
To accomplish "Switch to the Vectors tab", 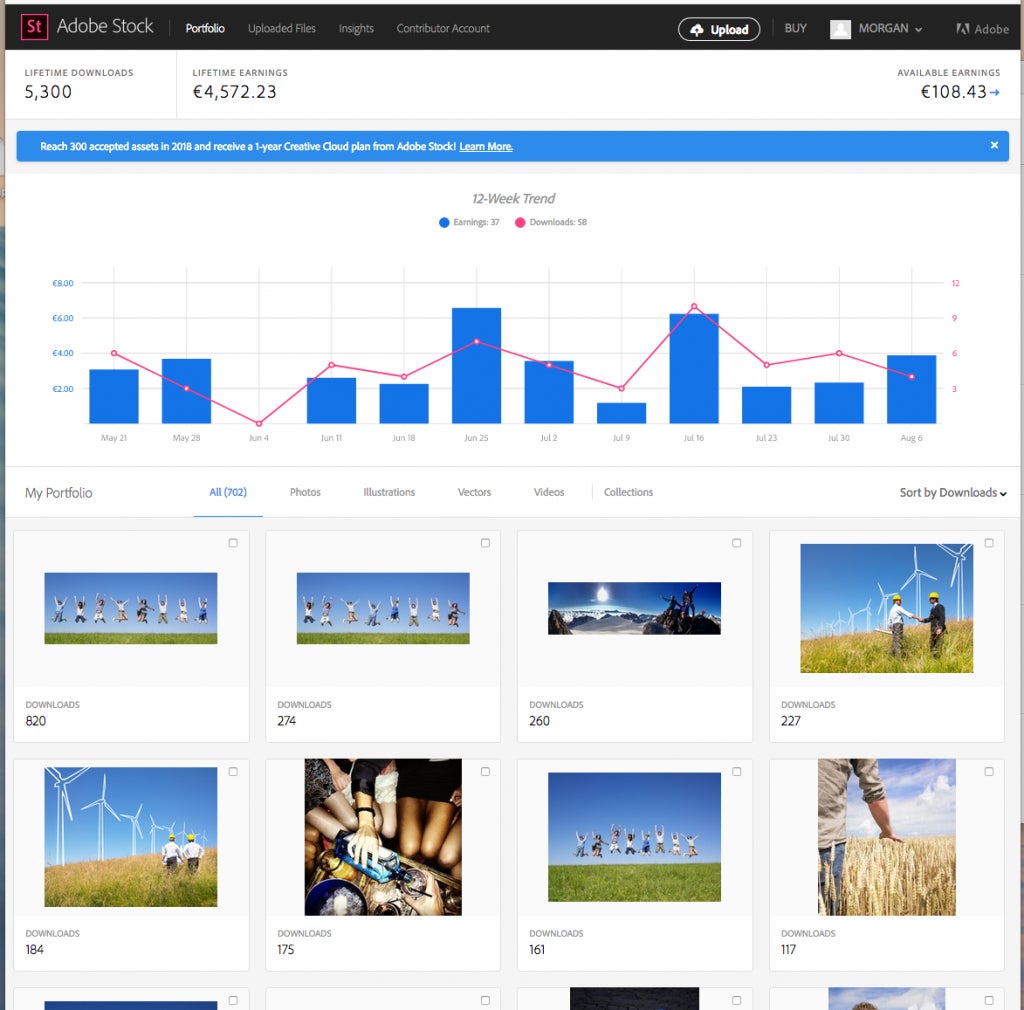I will (474, 492).
